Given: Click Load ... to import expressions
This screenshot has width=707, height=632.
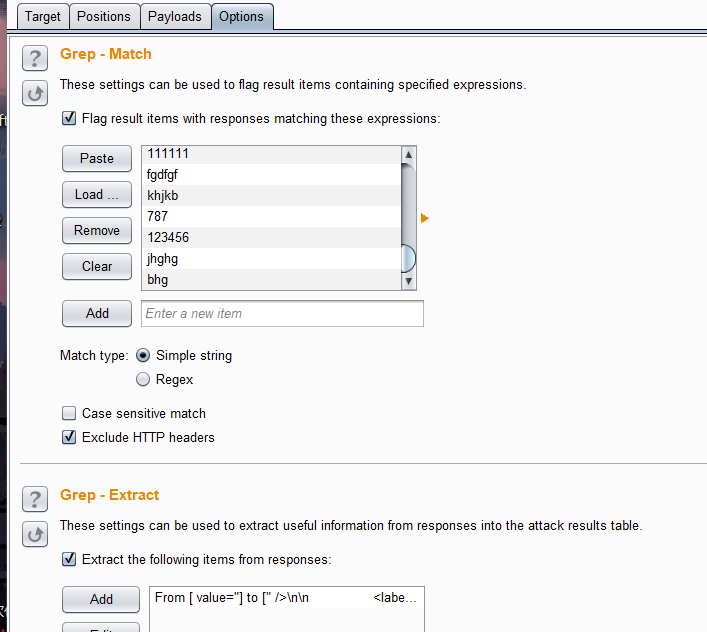Looking at the screenshot, I should (97, 194).
